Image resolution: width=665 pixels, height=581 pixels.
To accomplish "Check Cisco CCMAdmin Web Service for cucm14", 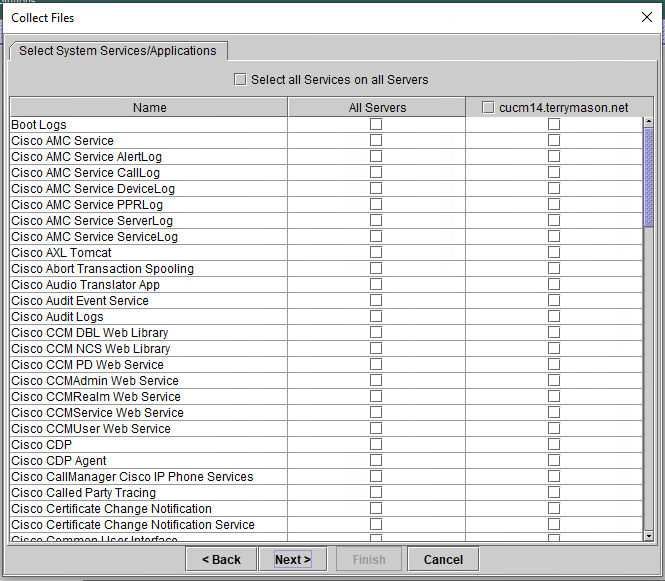I will (554, 381).
